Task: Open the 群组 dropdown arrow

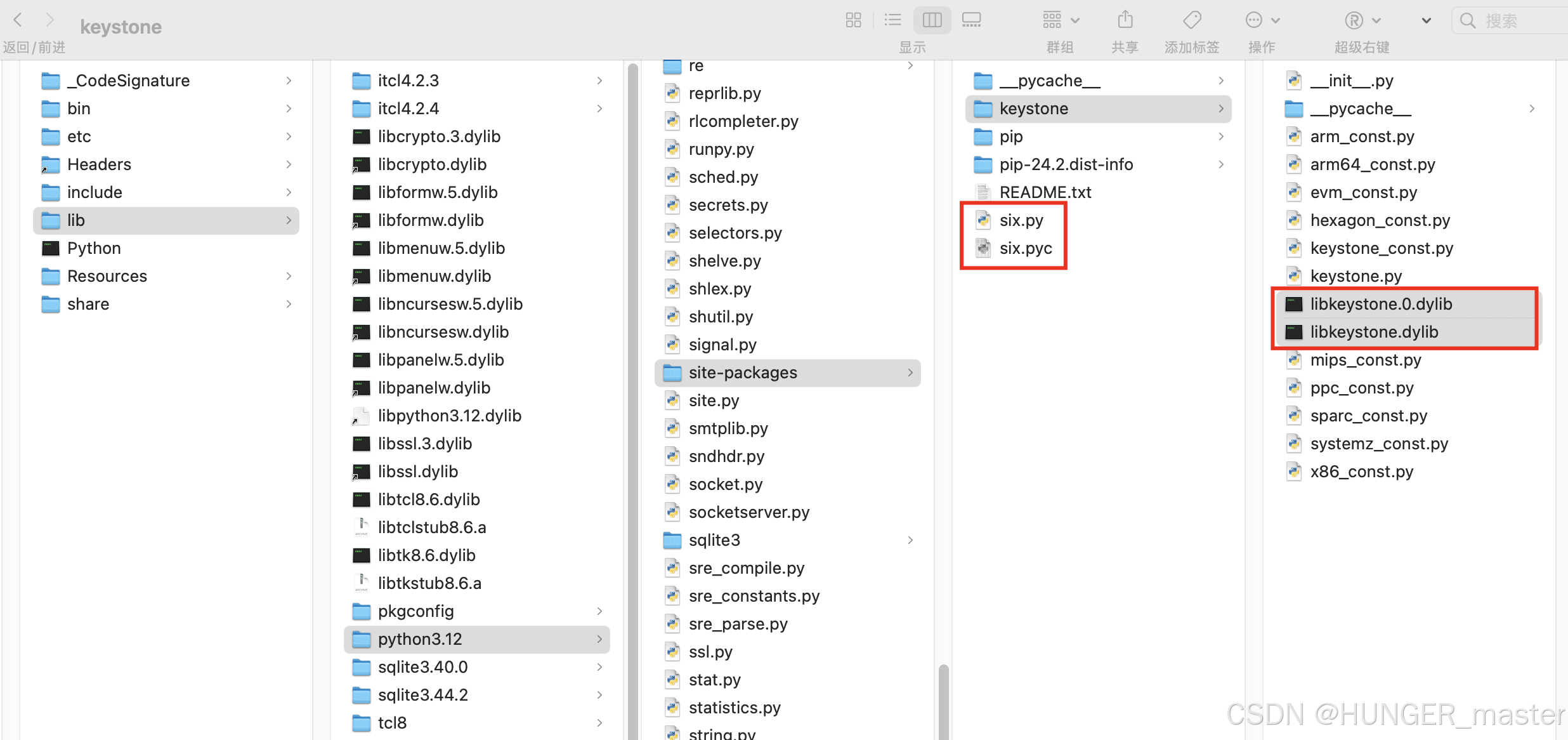Action: pyautogui.click(x=1075, y=20)
